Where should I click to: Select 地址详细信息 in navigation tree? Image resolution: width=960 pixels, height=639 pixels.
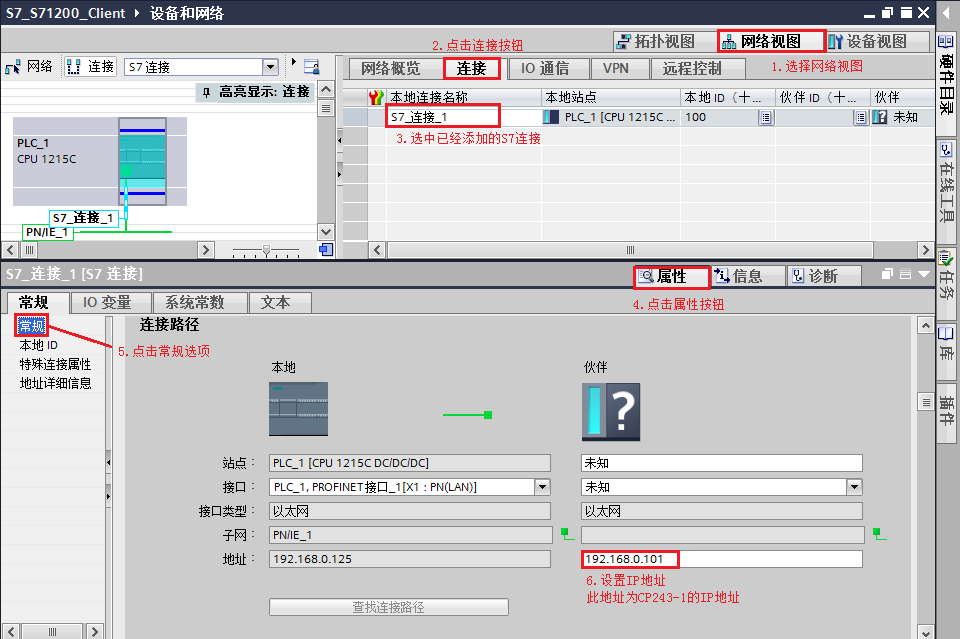[x=55, y=384]
